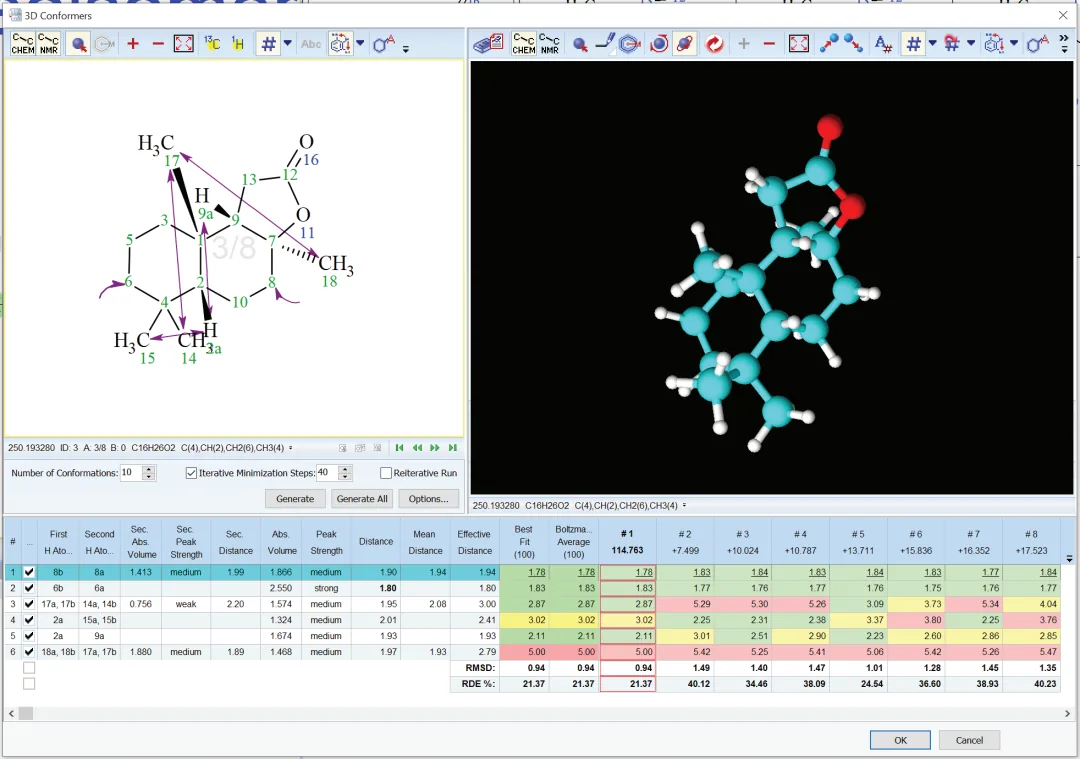Open the Options... dialog

click(x=428, y=499)
